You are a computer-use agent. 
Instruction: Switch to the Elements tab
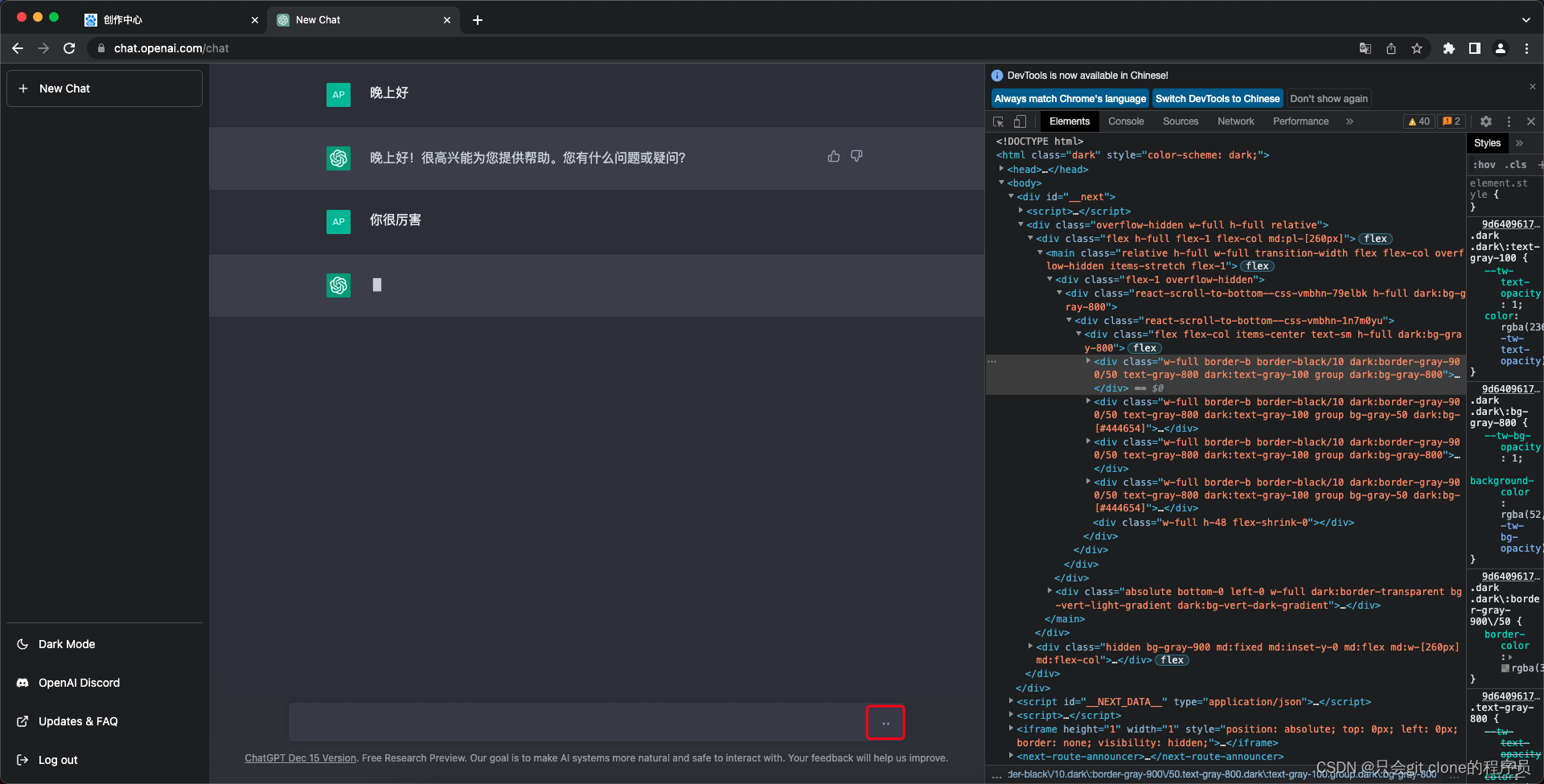pyautogui.click(x=1069, y=121)
